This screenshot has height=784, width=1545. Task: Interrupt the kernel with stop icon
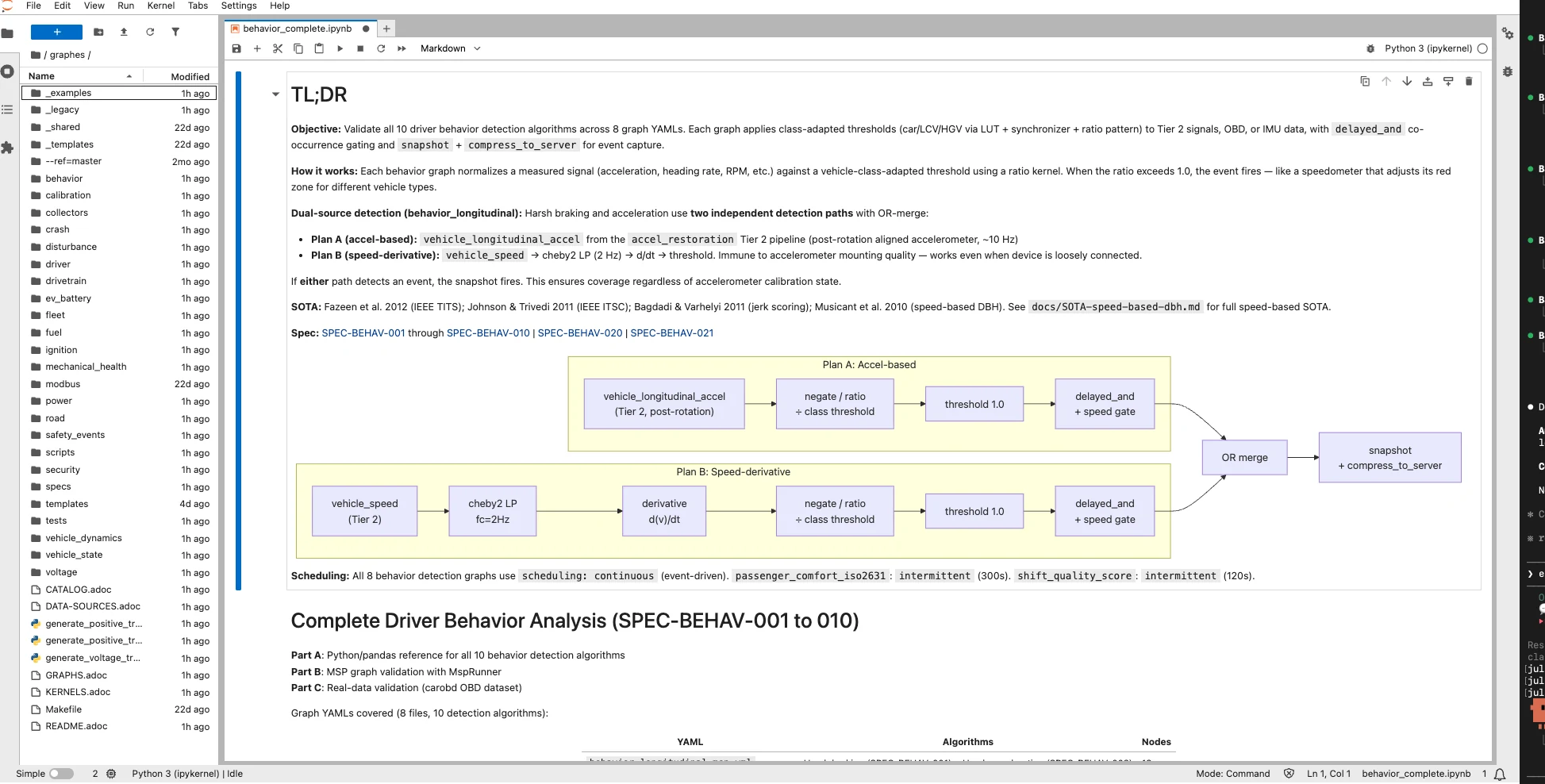coord(360,48)
